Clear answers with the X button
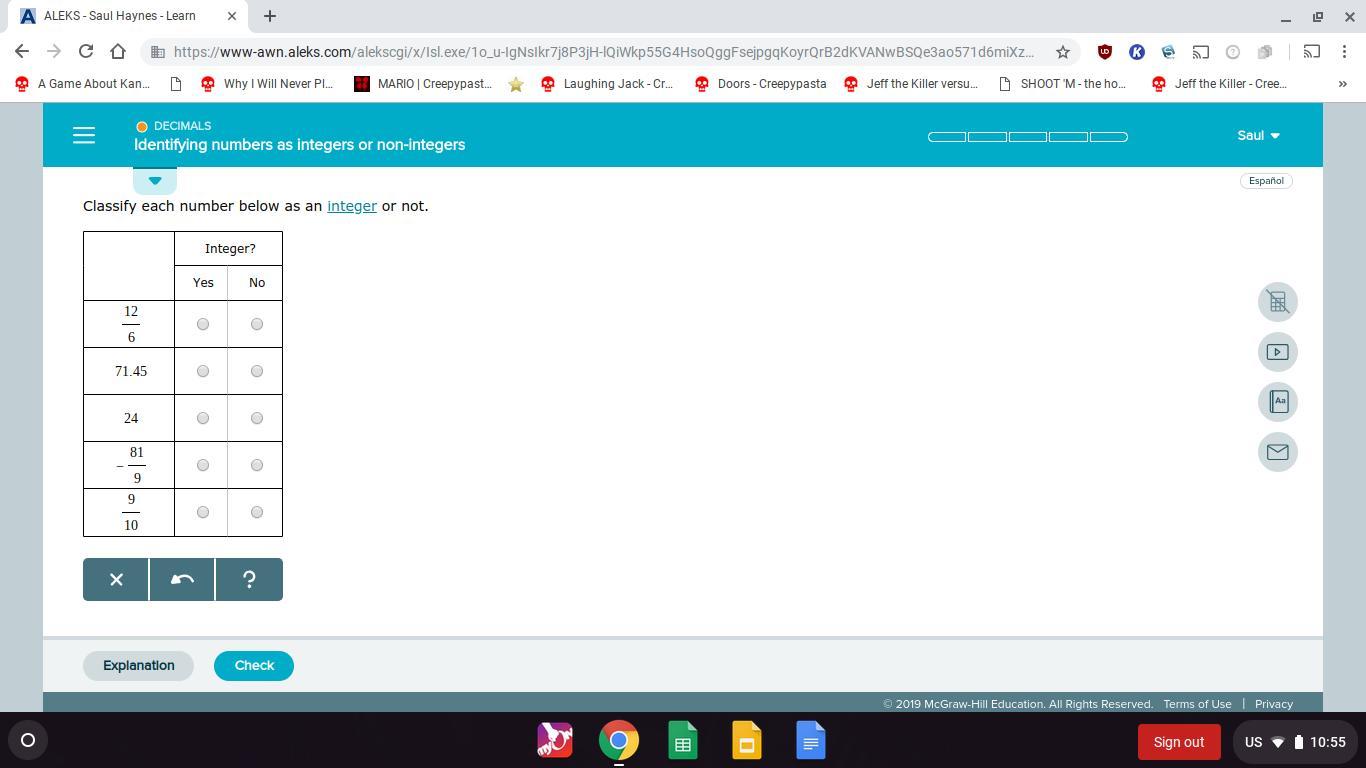This screenshot has width=1366, height=768. click(x=116, y=580)
